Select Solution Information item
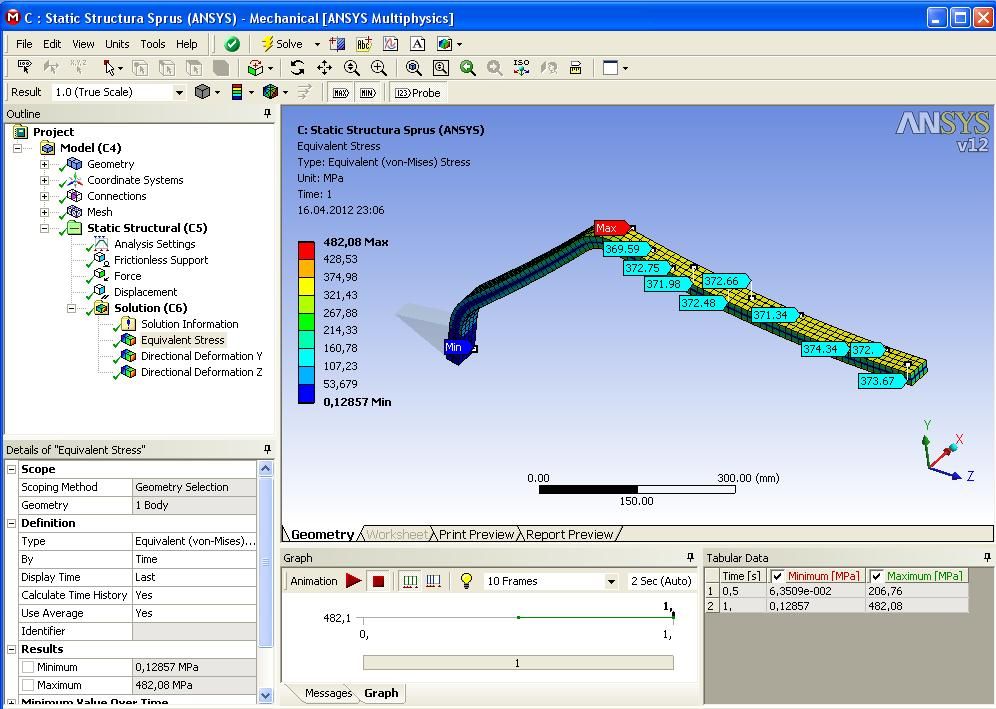Screen dimensions: 996x709 tap(189, 324)
